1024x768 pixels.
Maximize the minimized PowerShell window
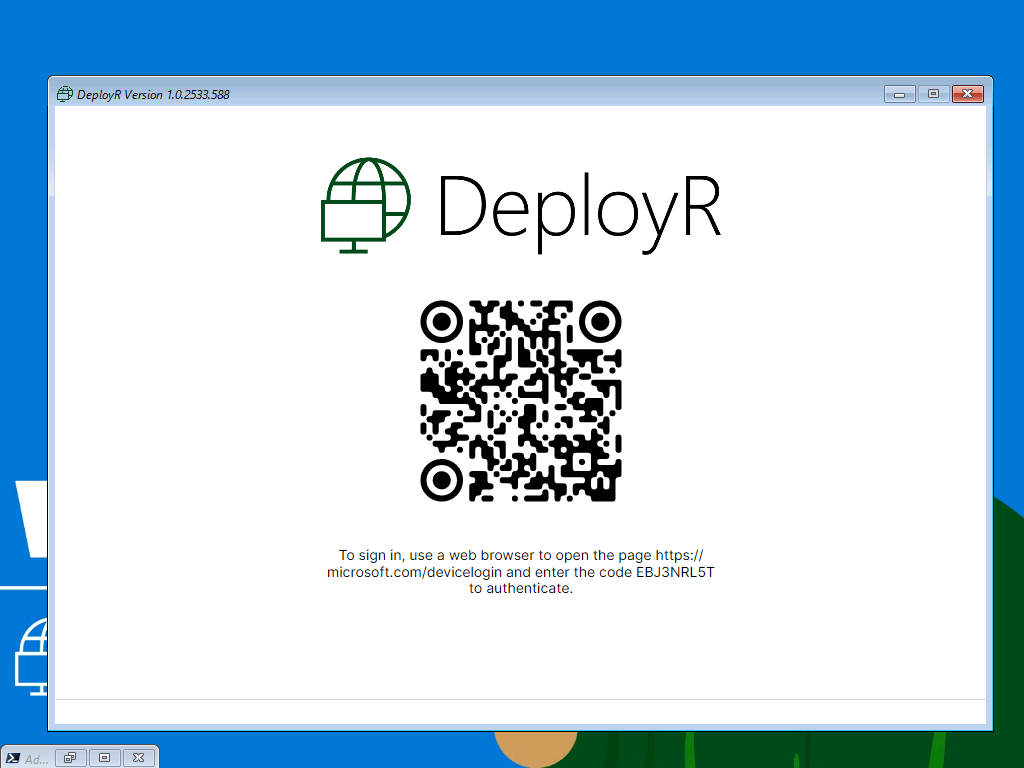[x=105, y=758]
